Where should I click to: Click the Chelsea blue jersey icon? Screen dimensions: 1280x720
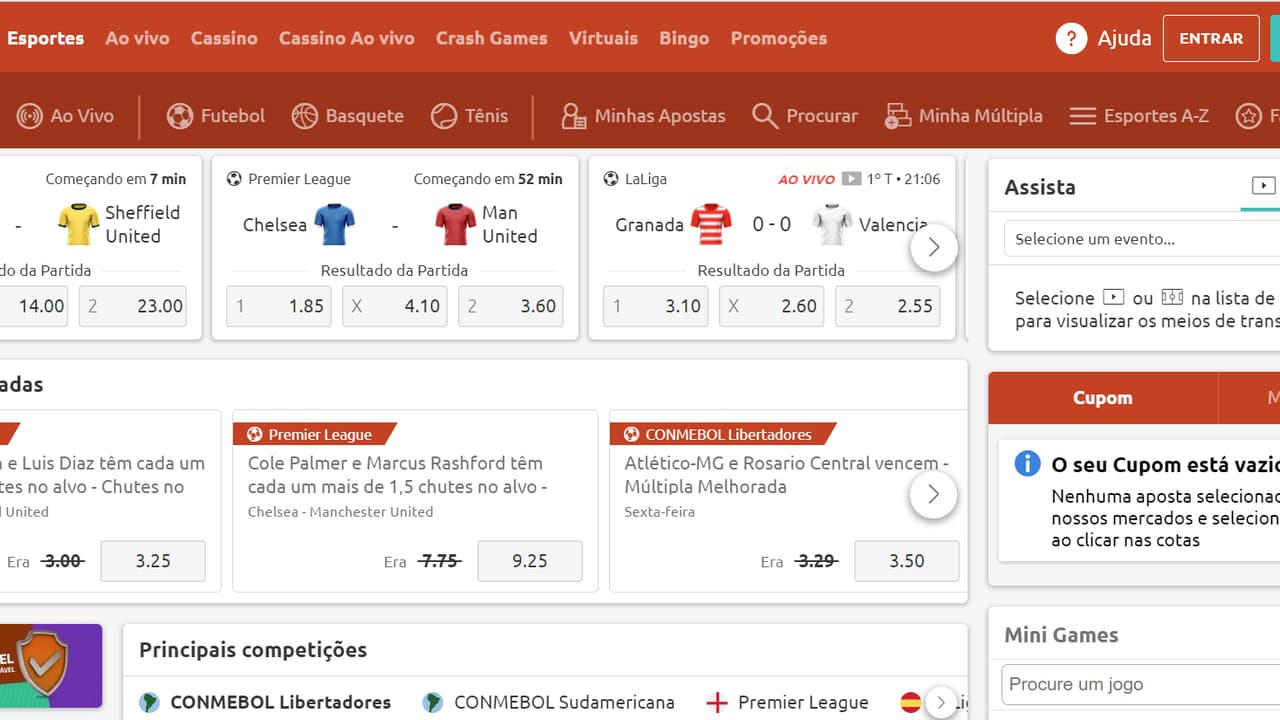[x=335, y=224]
